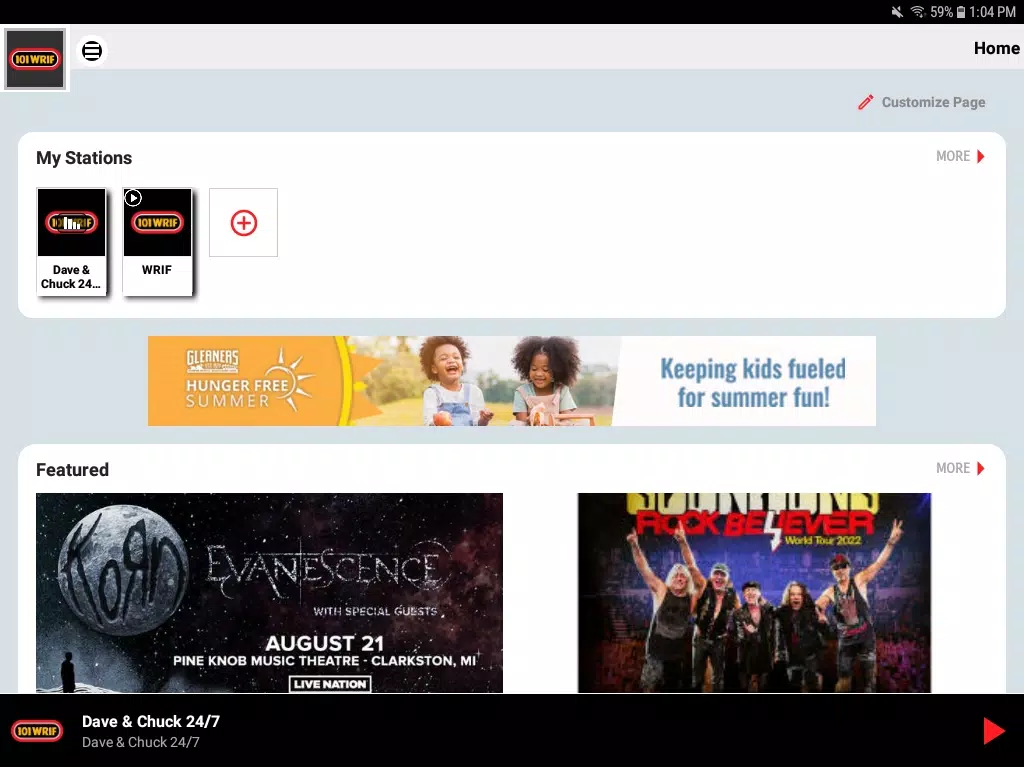Open MORE in Featured section
Viewport: 1024px width, 768px height.
pos(960,468)
